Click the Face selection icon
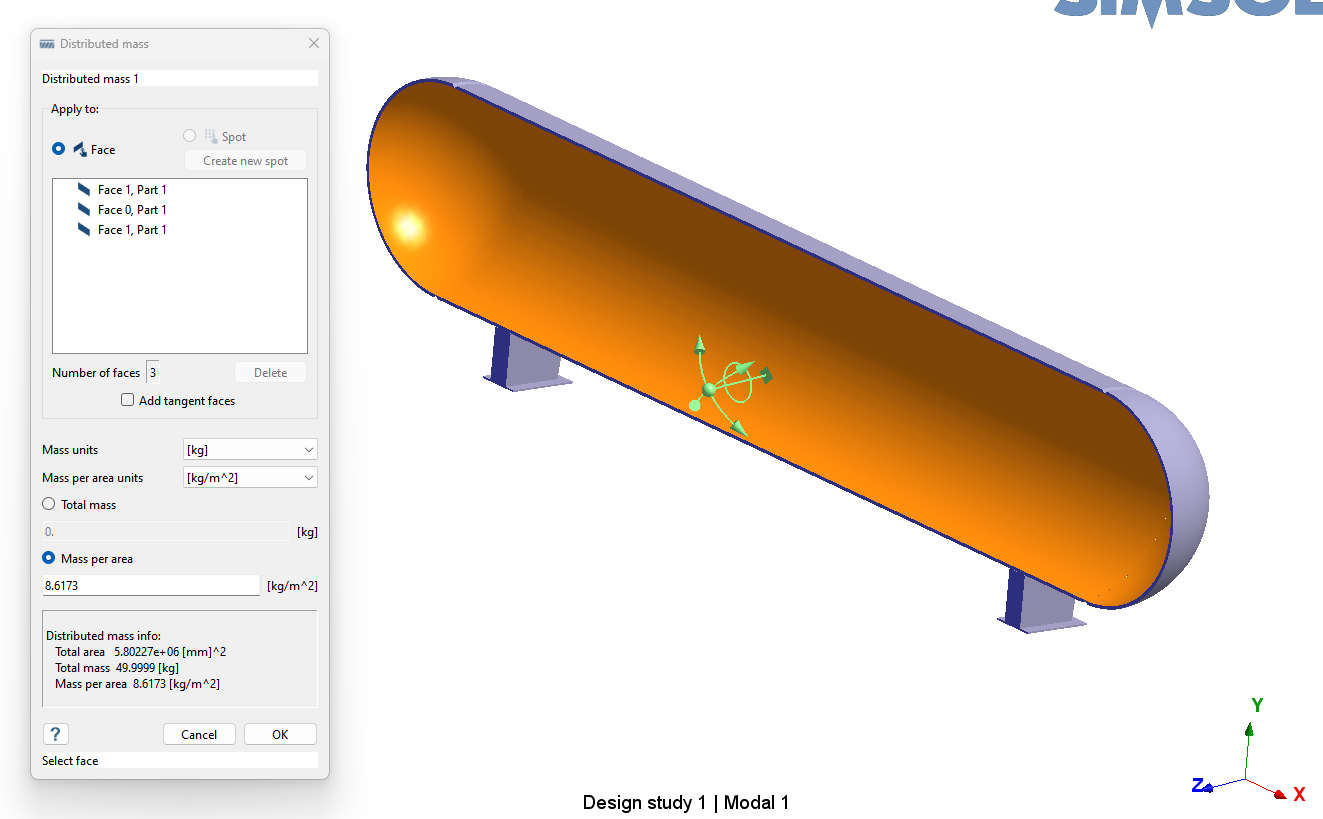This screenshot has height=819, width=1323. coord(80,149)
